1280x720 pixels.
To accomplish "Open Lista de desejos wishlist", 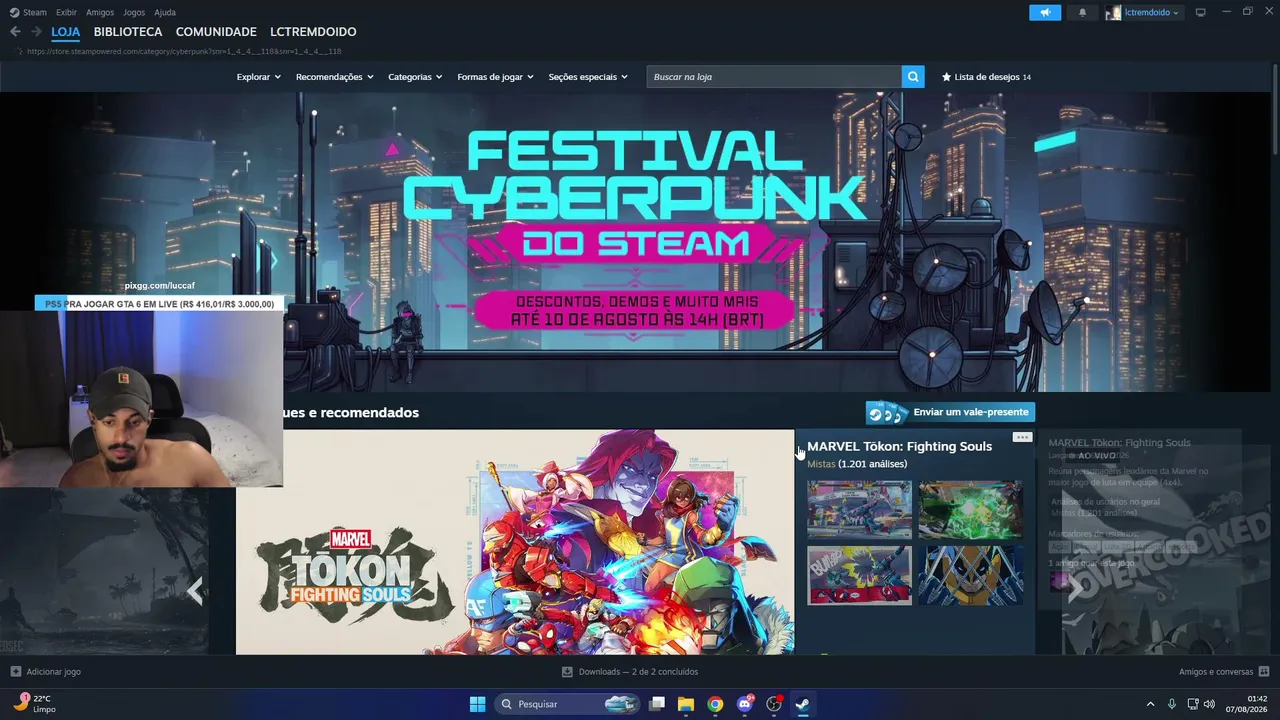I will click(986, 77).
